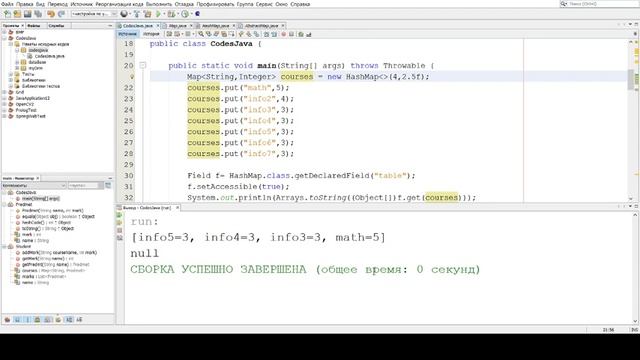This screenshot has height=360, width=640.
Task: Toggle Sort by Name navigator button
Action: click(69, 320)
